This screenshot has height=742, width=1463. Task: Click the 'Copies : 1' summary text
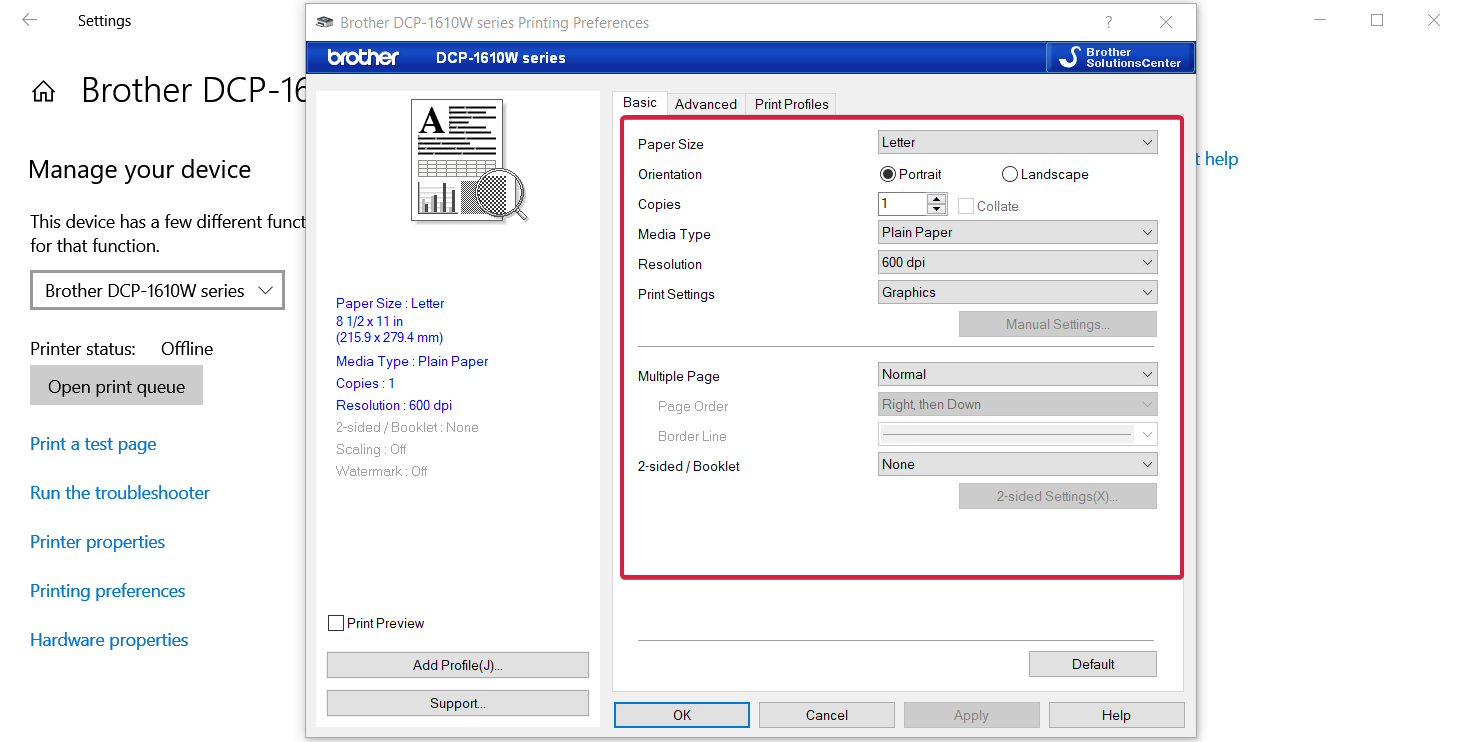(365, 383)
